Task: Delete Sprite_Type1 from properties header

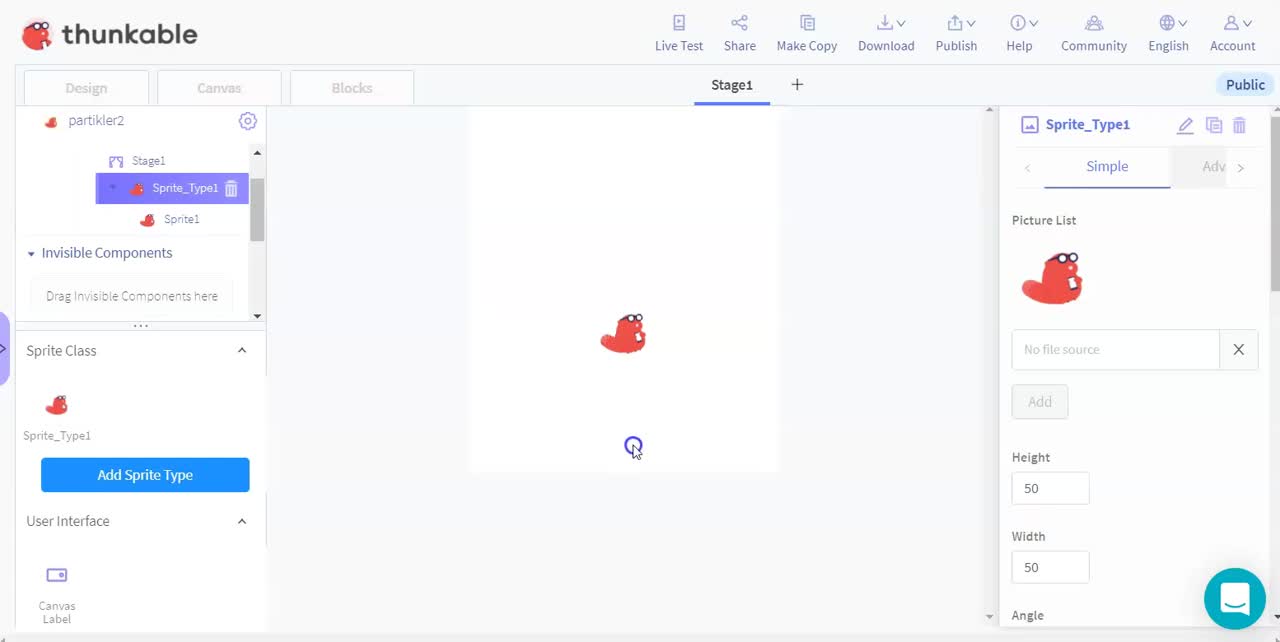Action: click(x=1239, y=125)
